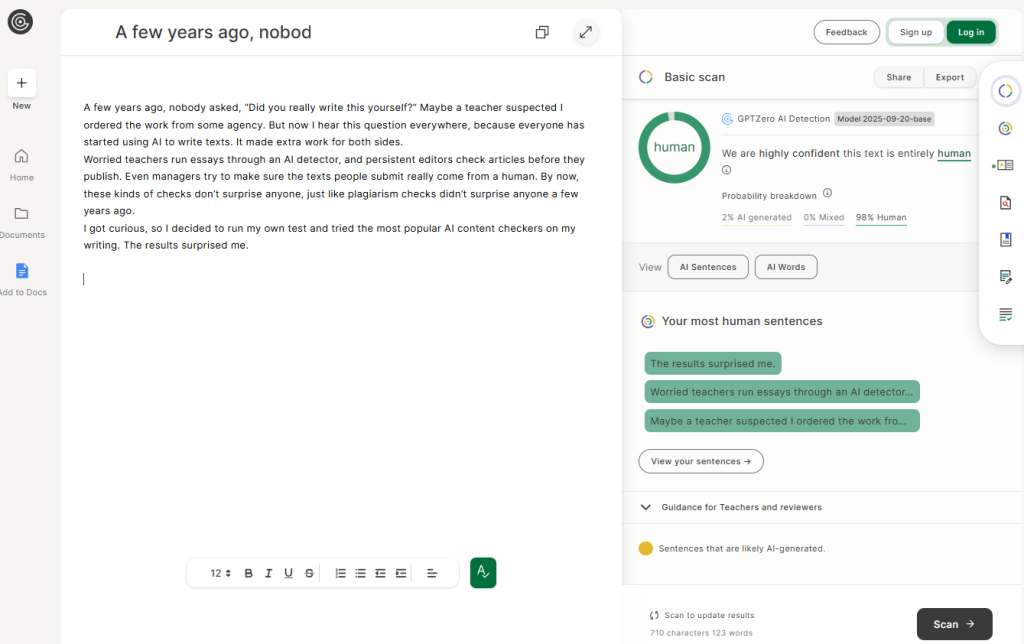1024x644 pixels.
Task: Click the green spell check button
Action: coord(483,573)
